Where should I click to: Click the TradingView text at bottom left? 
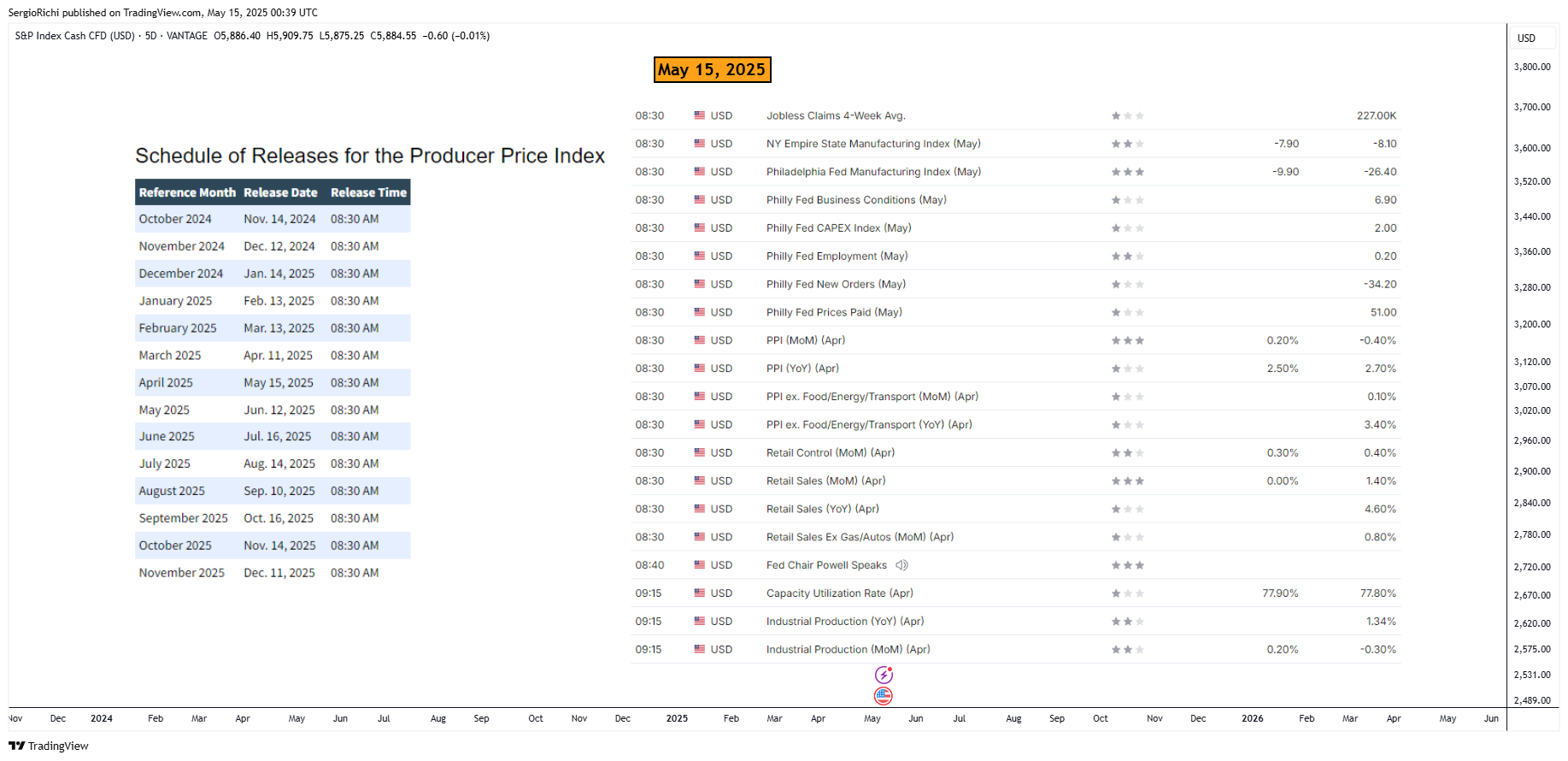coord(58,746)
